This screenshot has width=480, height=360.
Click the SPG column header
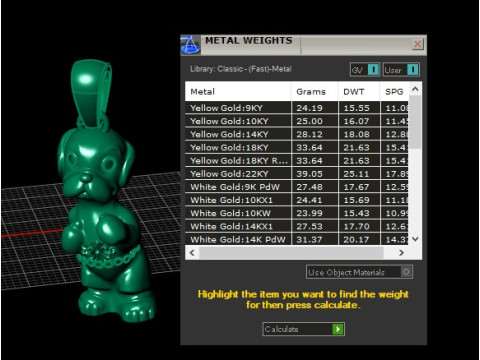click(x=394, y=92)
